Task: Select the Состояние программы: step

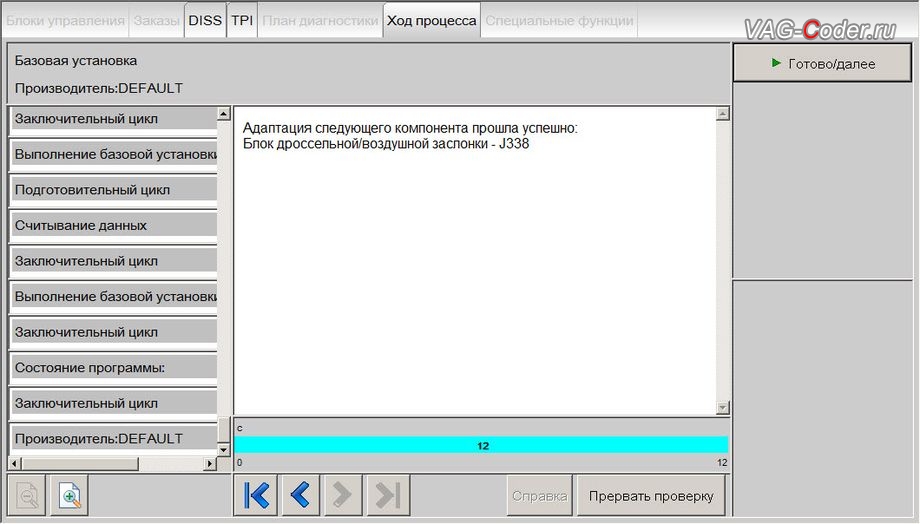Action: pos(114,368)
